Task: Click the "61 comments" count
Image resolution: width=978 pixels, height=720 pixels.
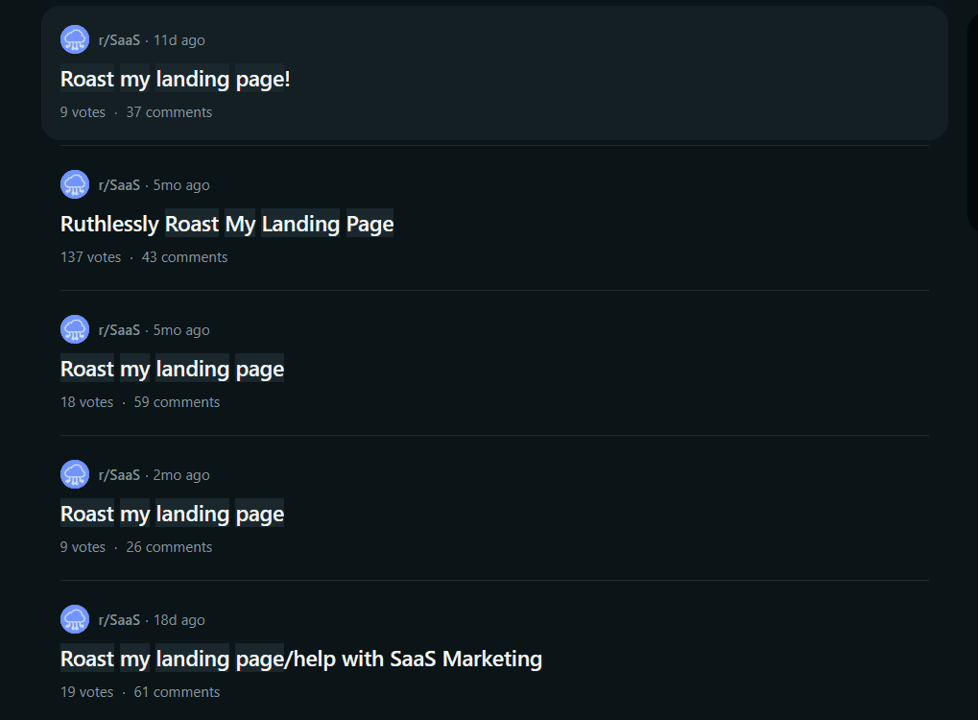Action: (x=177, y=692)
